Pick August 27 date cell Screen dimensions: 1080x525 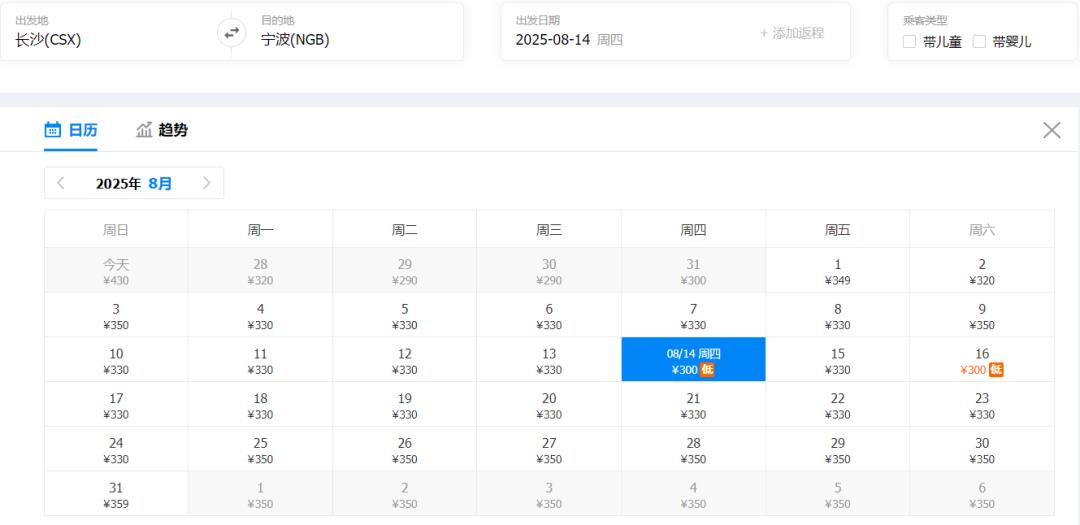coord(549,449)
